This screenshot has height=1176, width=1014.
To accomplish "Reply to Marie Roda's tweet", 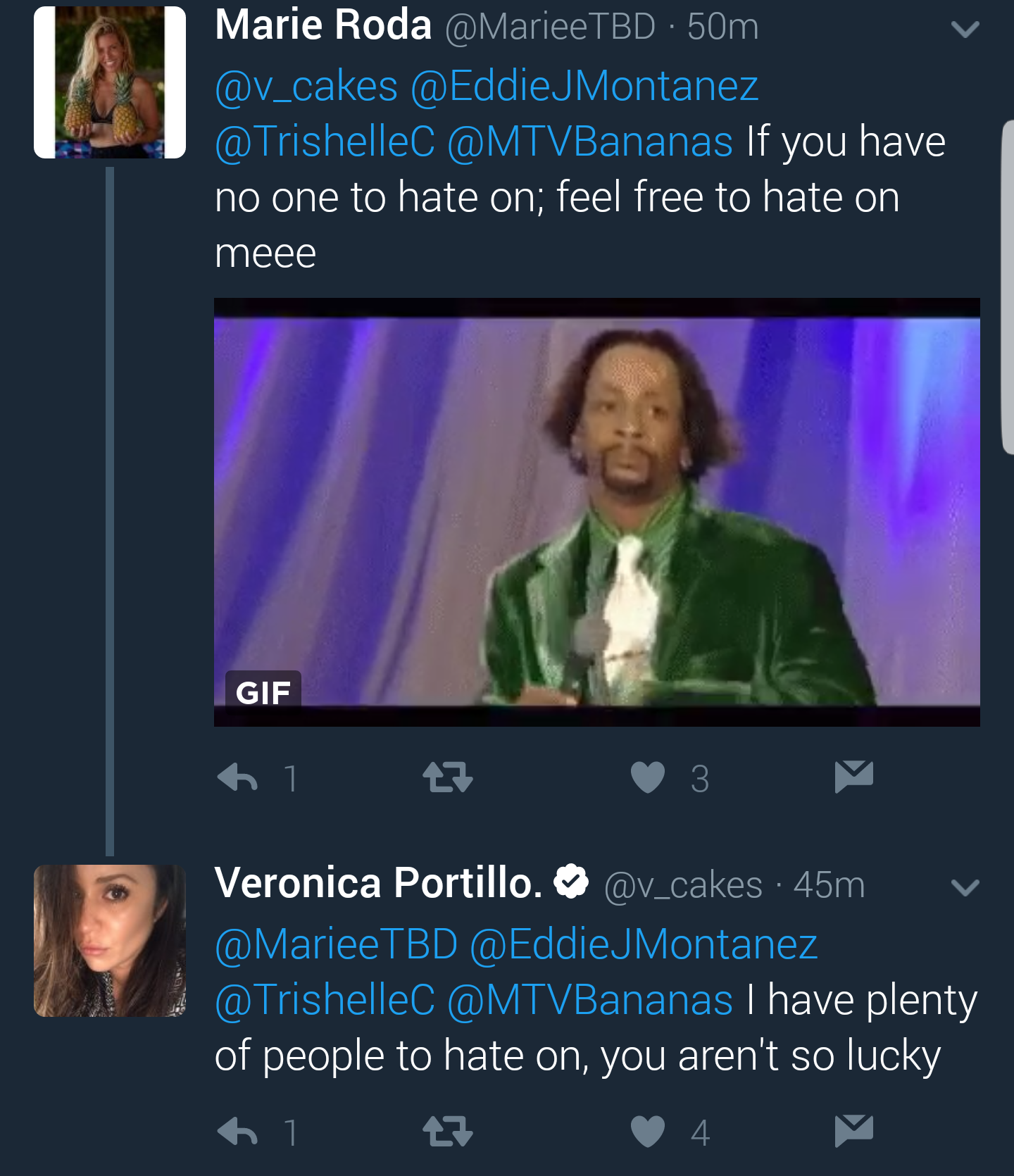I will pos(237,778).
